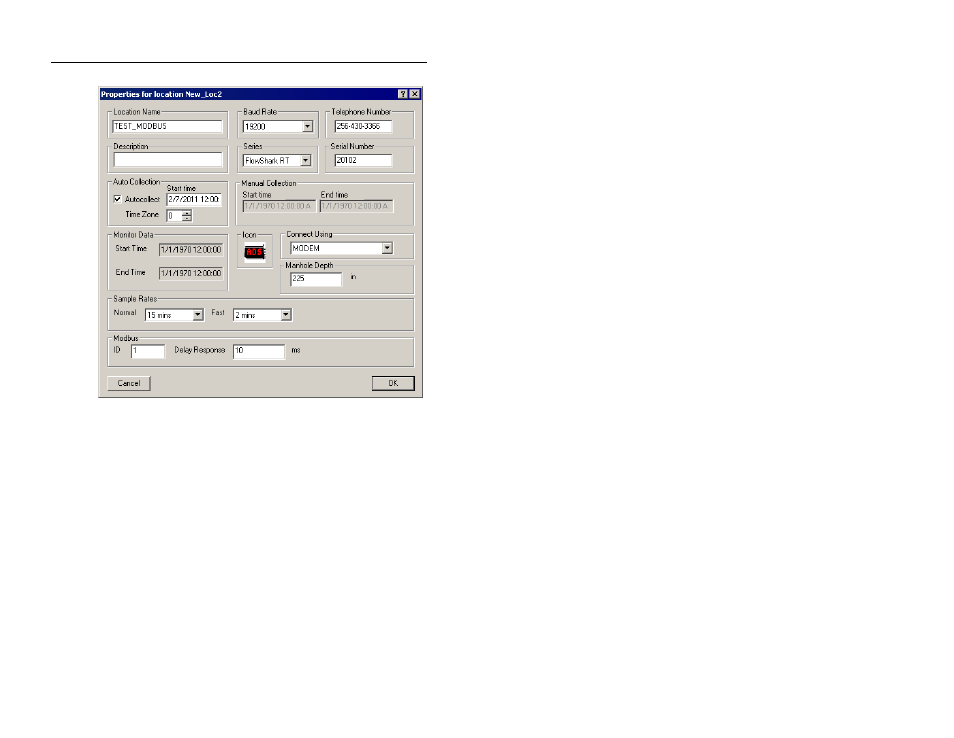Close the Properties for location dialog

point(414,94)
